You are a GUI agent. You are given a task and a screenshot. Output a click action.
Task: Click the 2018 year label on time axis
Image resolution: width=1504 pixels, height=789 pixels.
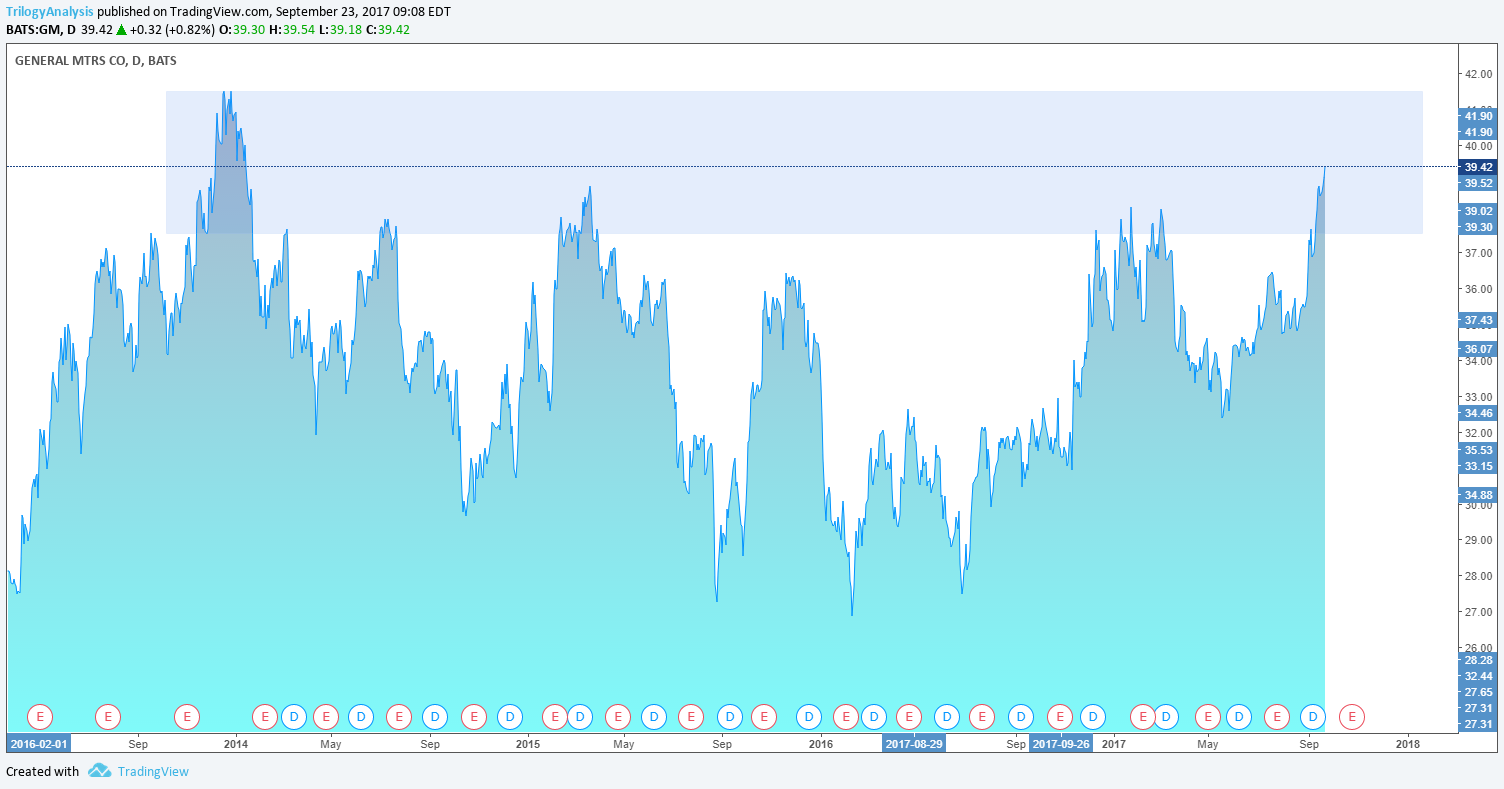(x=1407, y=744)
